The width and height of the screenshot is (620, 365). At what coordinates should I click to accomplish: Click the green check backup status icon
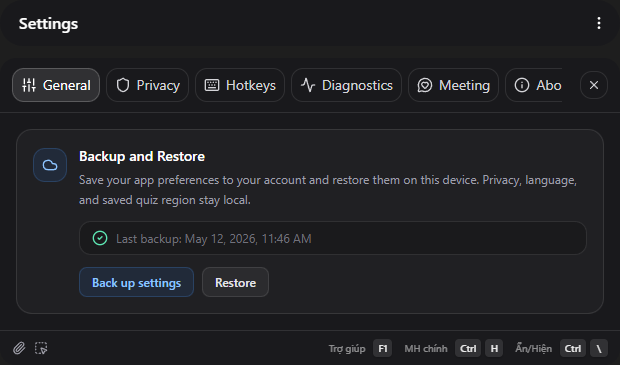[100, 238]
